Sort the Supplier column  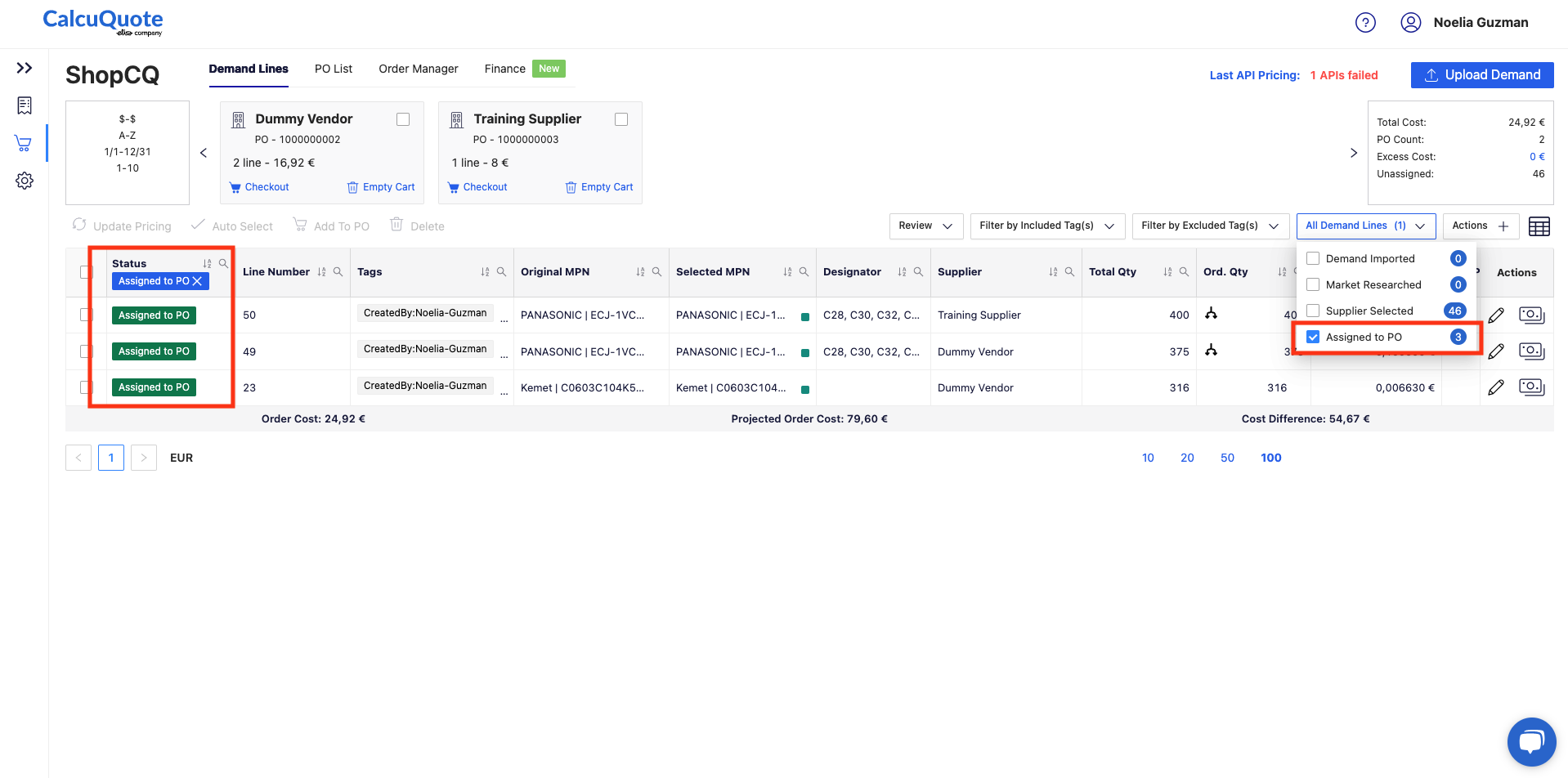(1053, 272)
